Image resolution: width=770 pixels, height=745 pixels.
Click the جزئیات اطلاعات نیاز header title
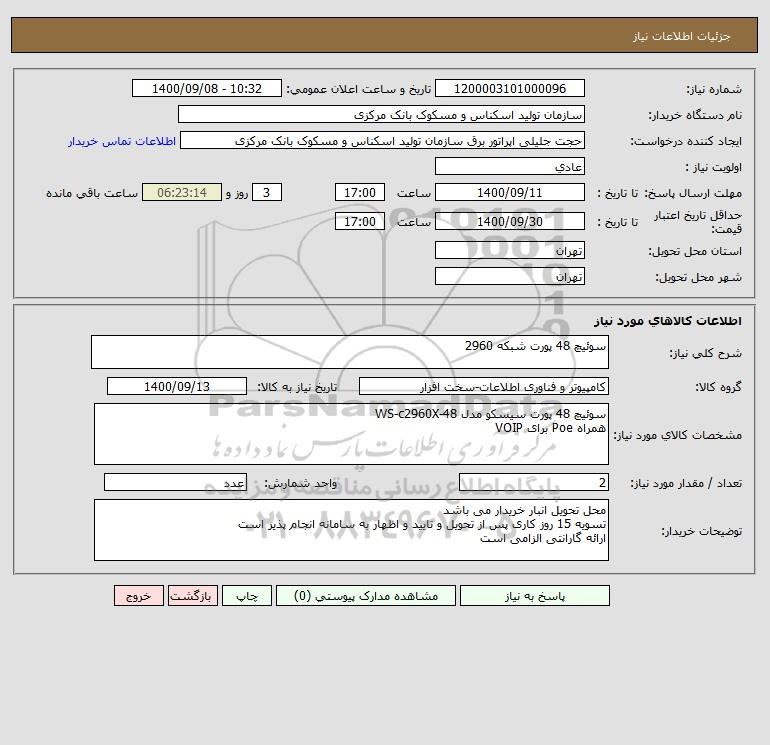(682, 36)
